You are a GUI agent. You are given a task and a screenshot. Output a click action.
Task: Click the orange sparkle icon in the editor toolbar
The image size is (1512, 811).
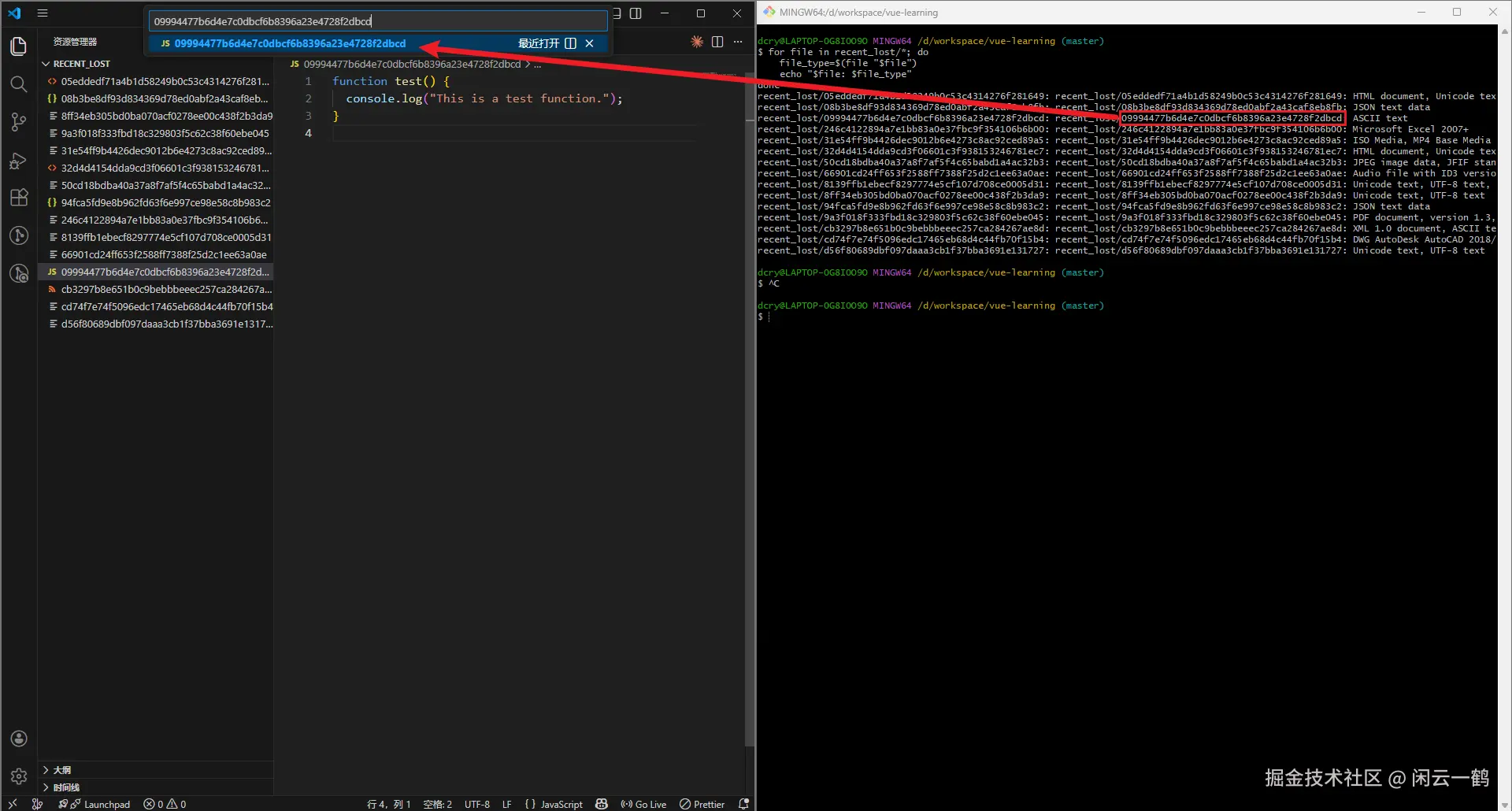697,42
